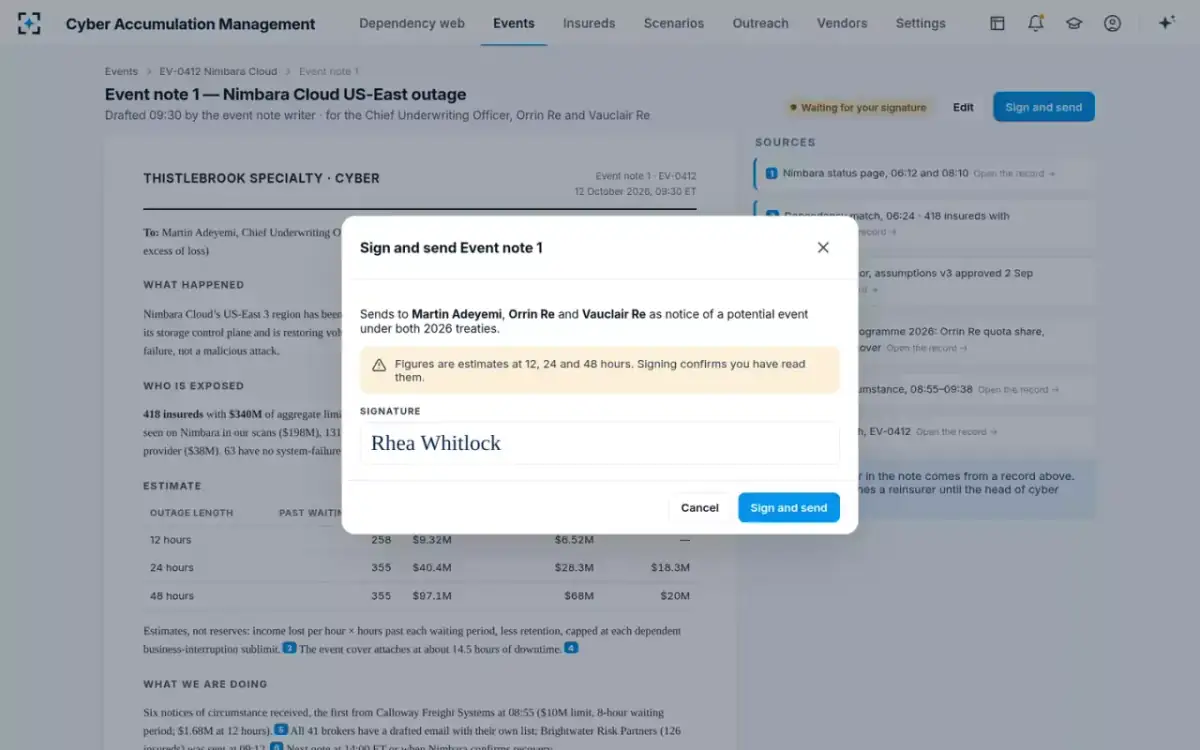The width and height of the screenshot is (1200, 750).
Task: Select the '24 hours' estimate row label
Action: click(x=172, y=568)
